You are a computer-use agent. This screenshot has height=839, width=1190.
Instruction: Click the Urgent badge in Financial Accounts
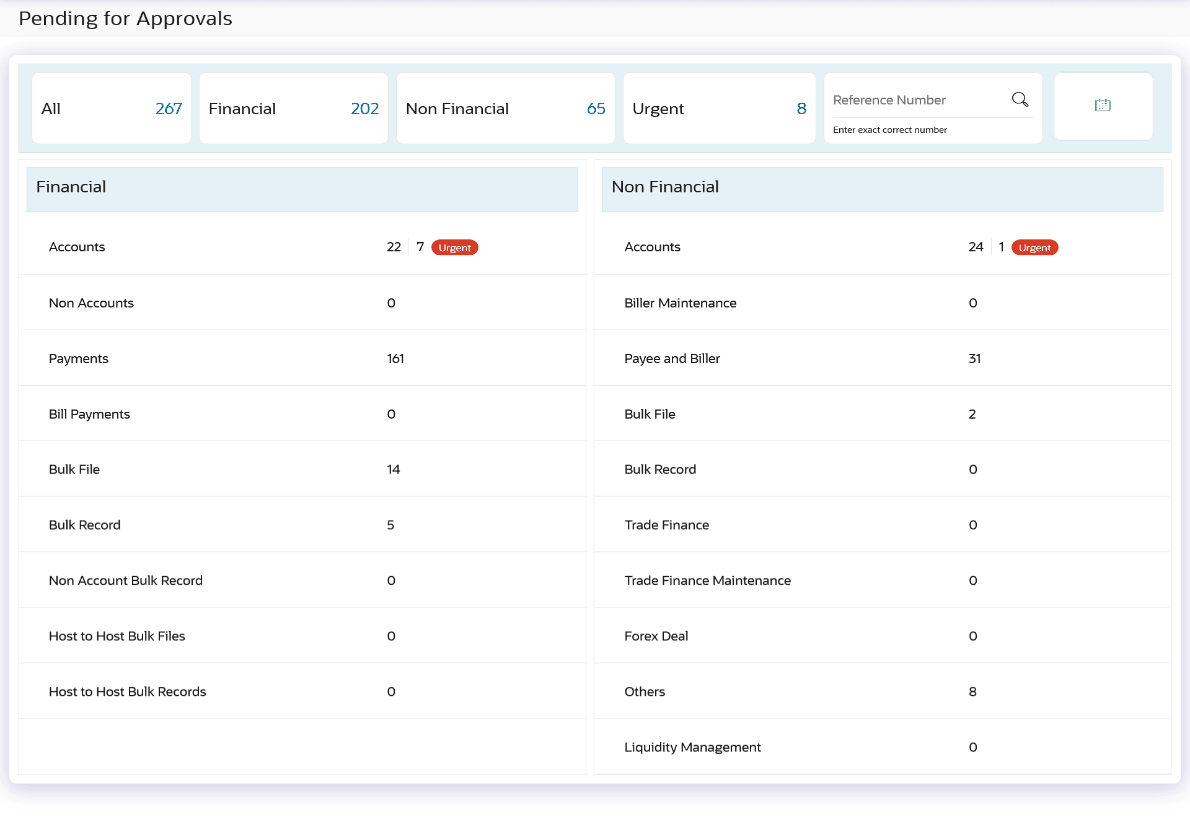[455, 248]
